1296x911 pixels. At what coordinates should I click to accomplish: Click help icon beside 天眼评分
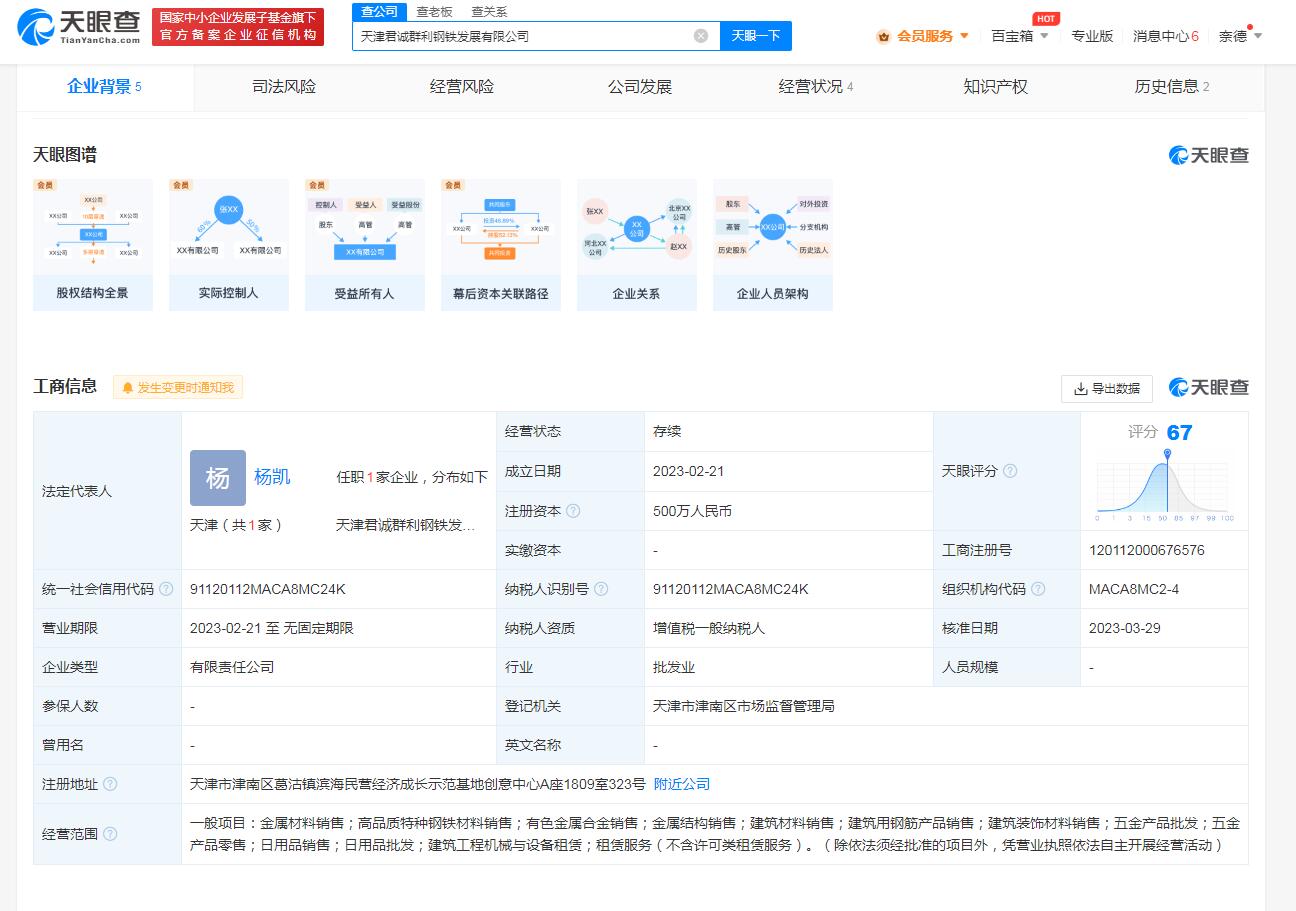click(1010, 471)
